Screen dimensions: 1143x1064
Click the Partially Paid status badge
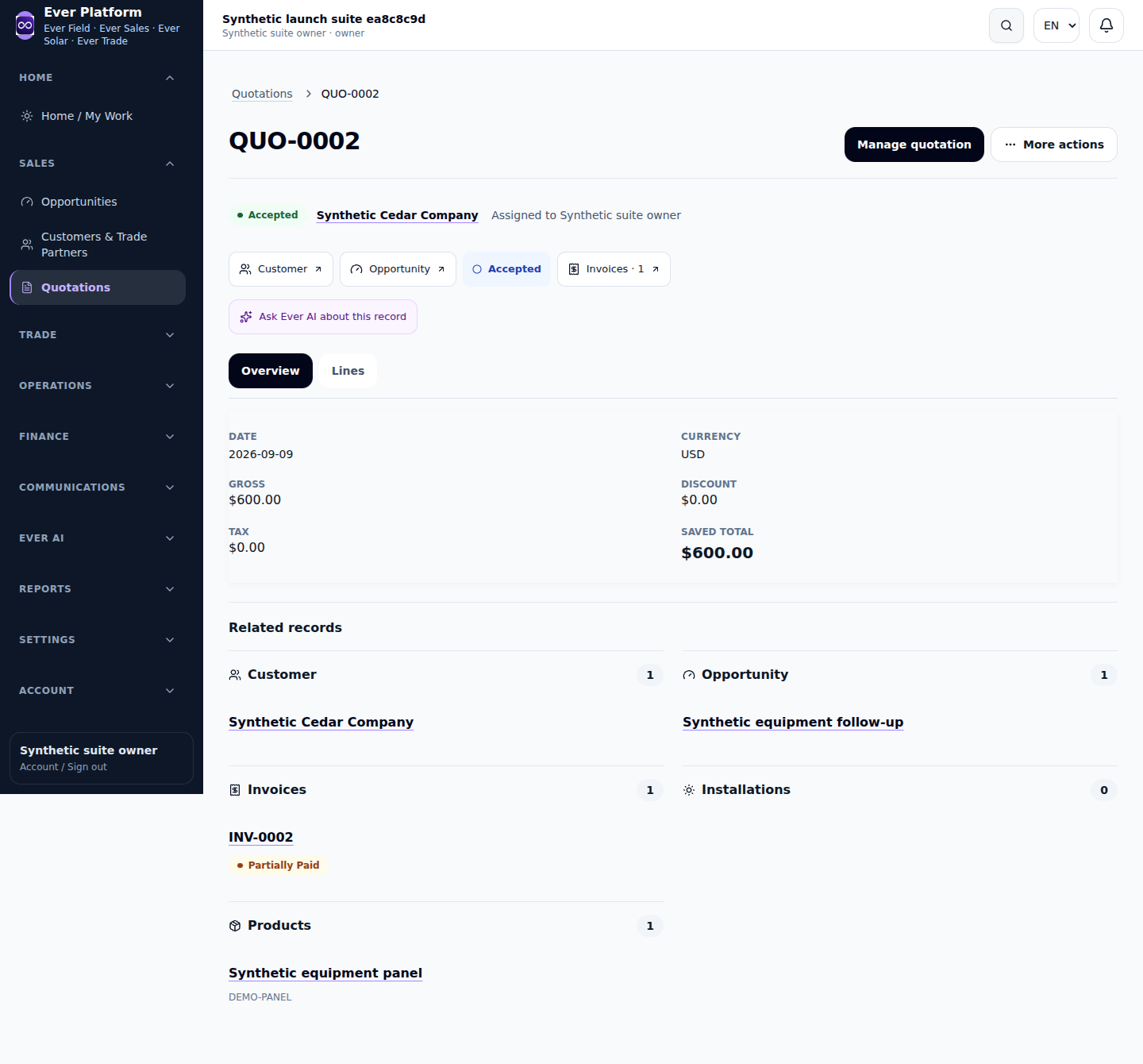(x=278, y=865)
